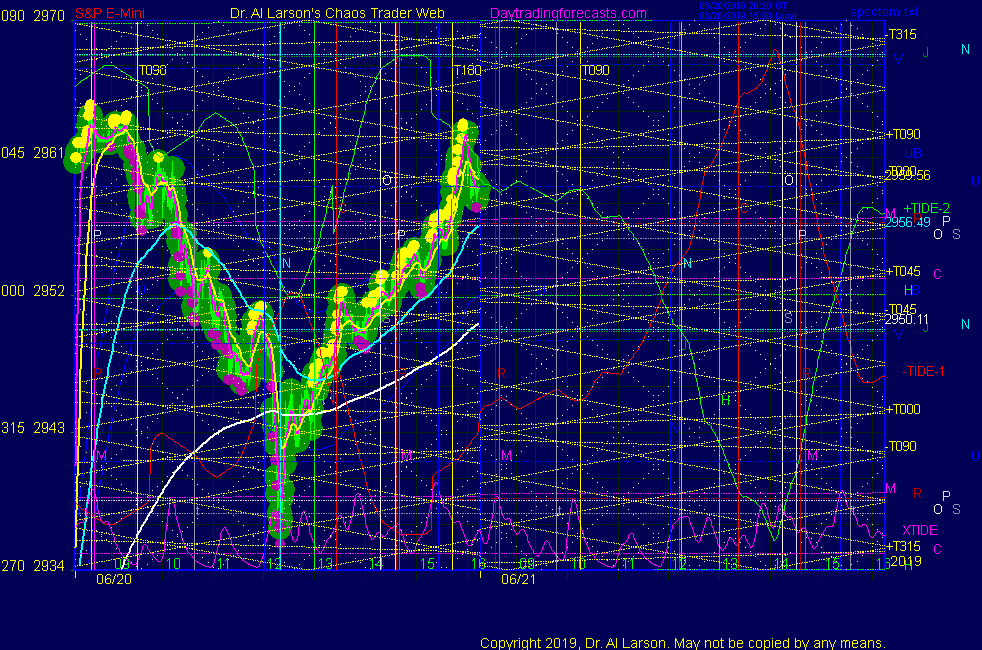Click the "2959.56" price value on the right
The height and width of the screenshot is (650, 982).
coord(907,176)
